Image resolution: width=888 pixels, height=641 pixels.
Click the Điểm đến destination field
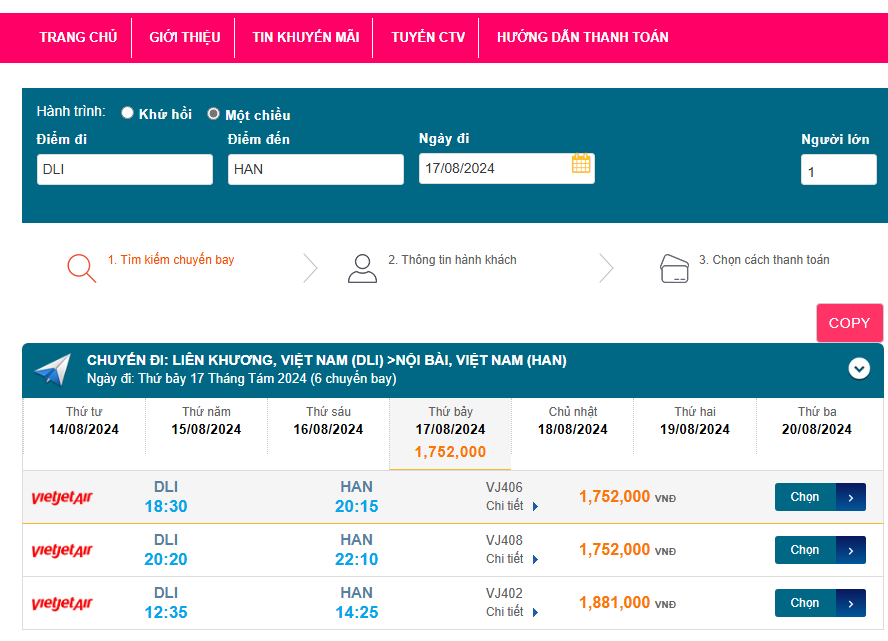(315, 169)
